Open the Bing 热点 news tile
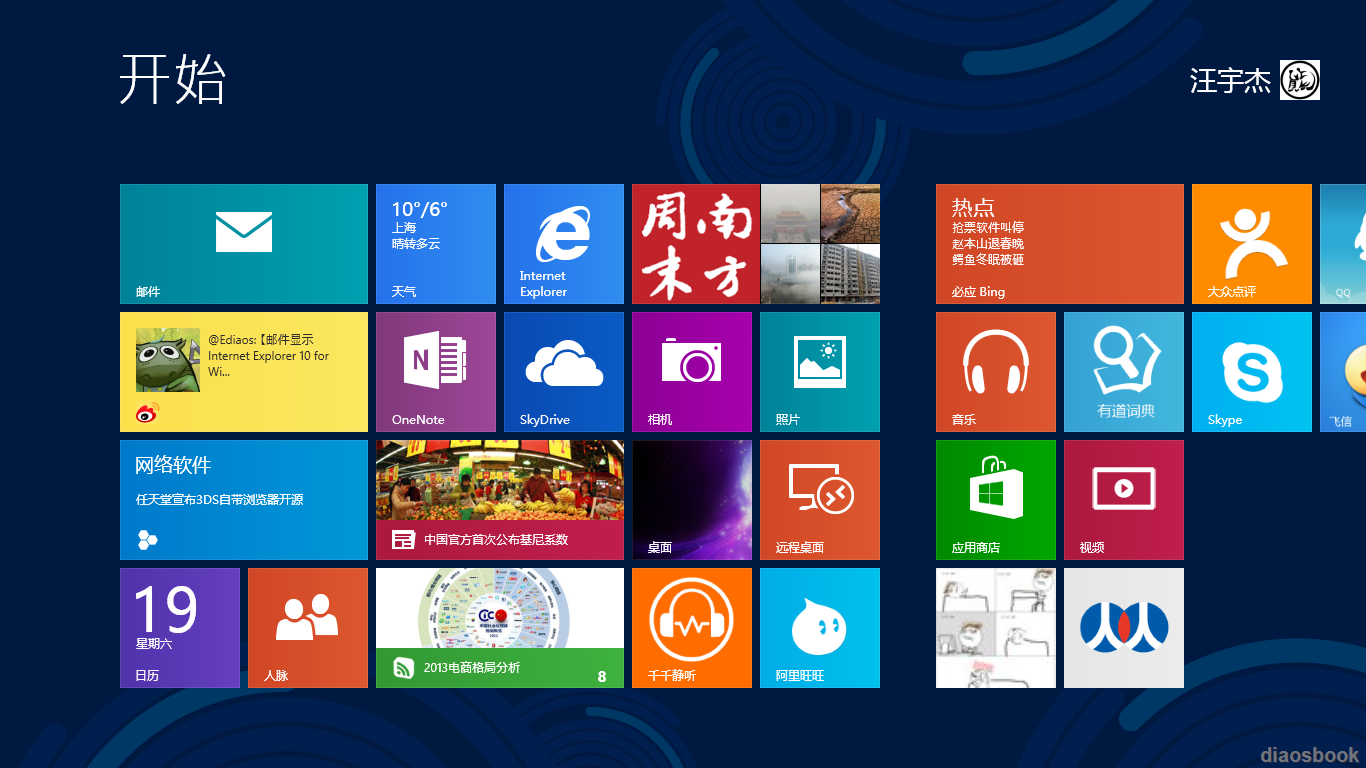This screenshot has width=1366, height=768. tap(1060, 244)
